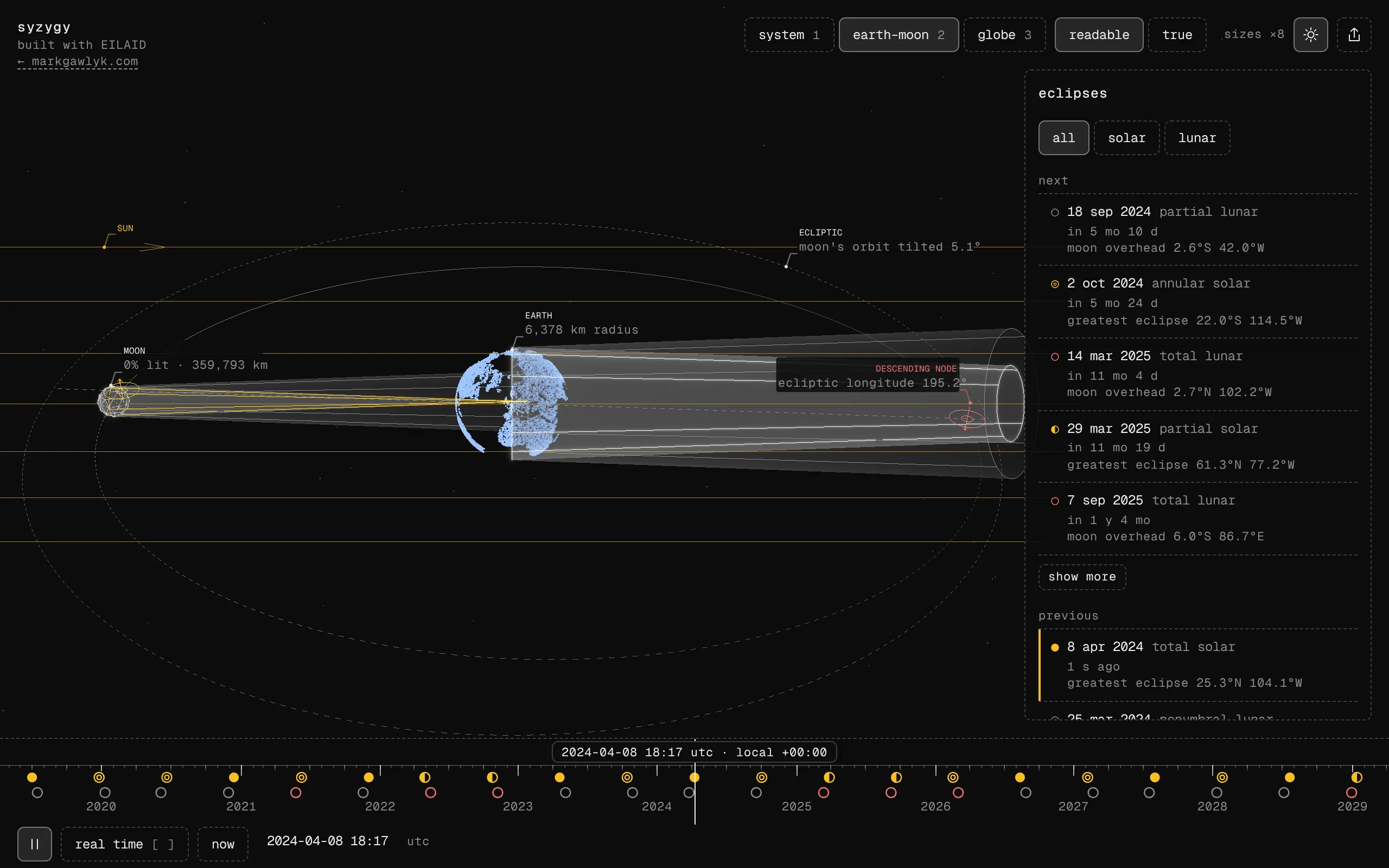Open the 18 sep 2024 partial lunar entry
1389x868 pixels.
1197,229
